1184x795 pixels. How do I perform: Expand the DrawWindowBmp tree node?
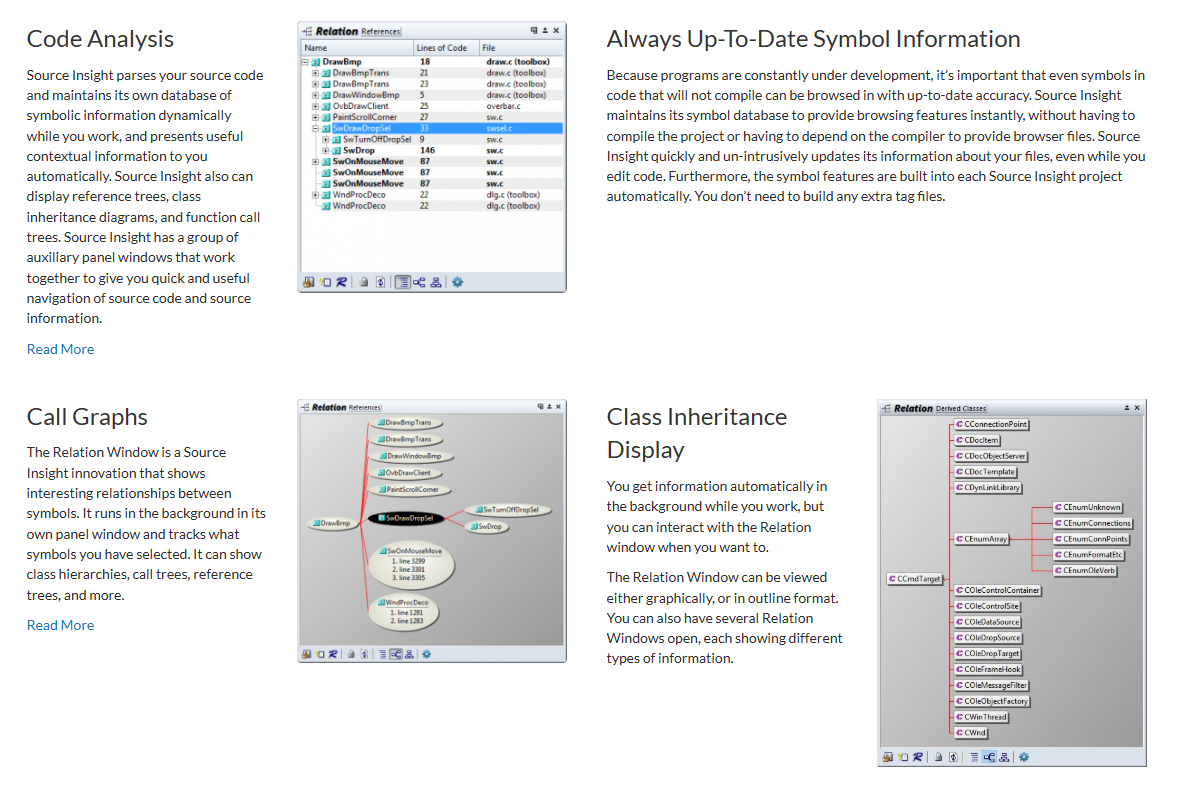point(316,95)
